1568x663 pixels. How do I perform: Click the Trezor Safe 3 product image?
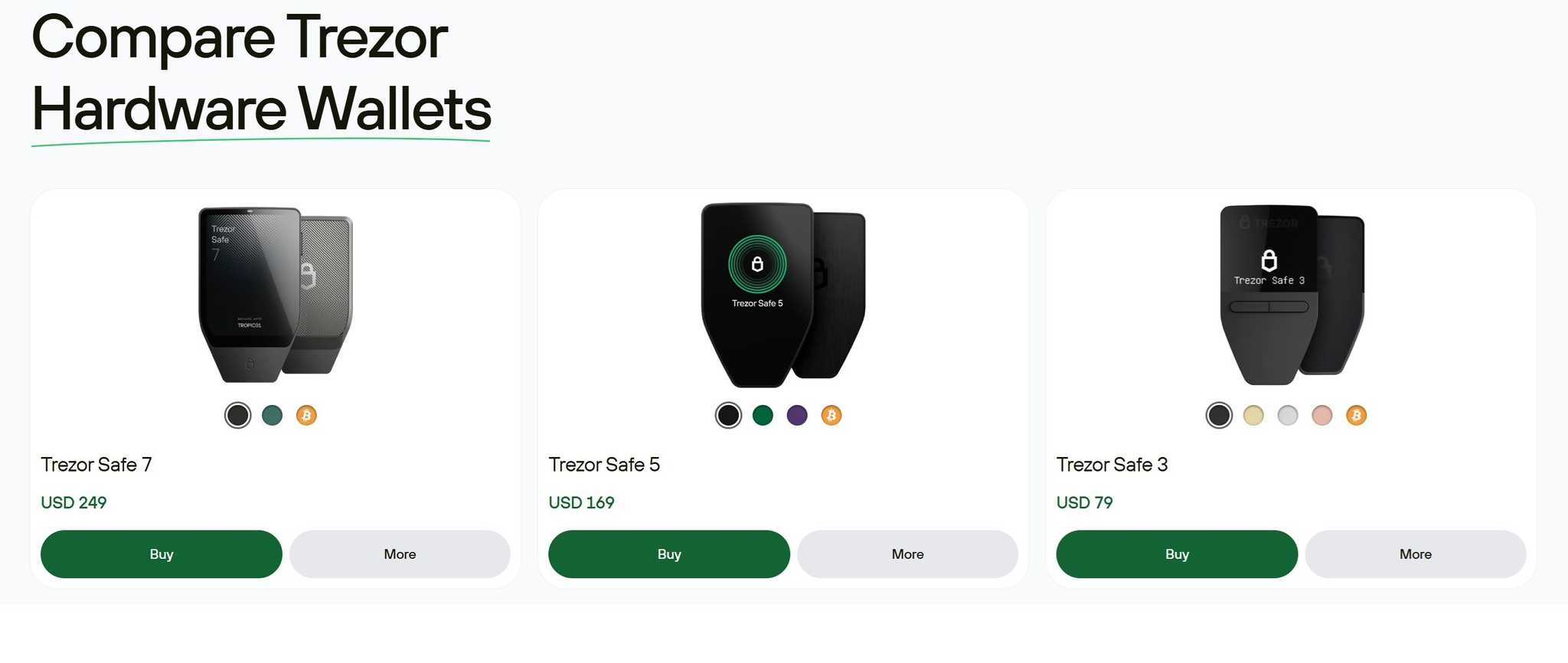click(1290, 295)
